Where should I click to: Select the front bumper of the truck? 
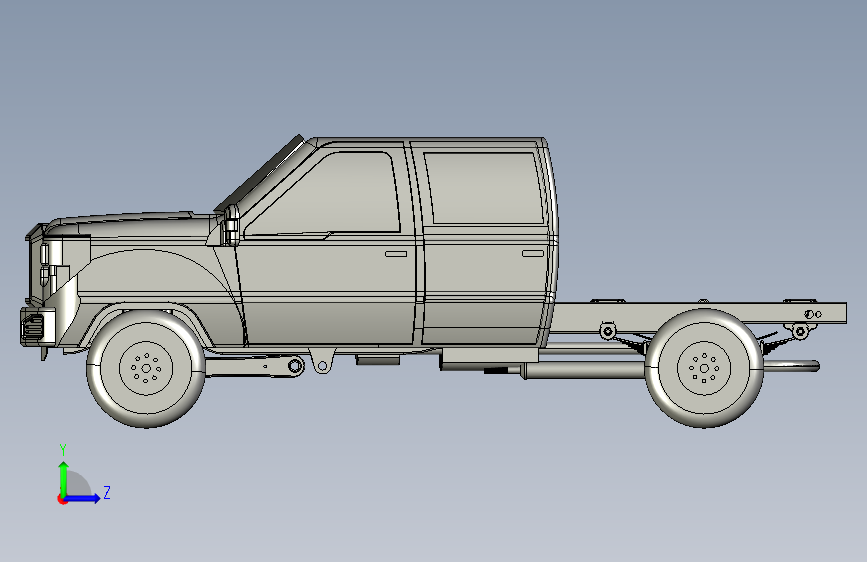(x=38, y=327)
